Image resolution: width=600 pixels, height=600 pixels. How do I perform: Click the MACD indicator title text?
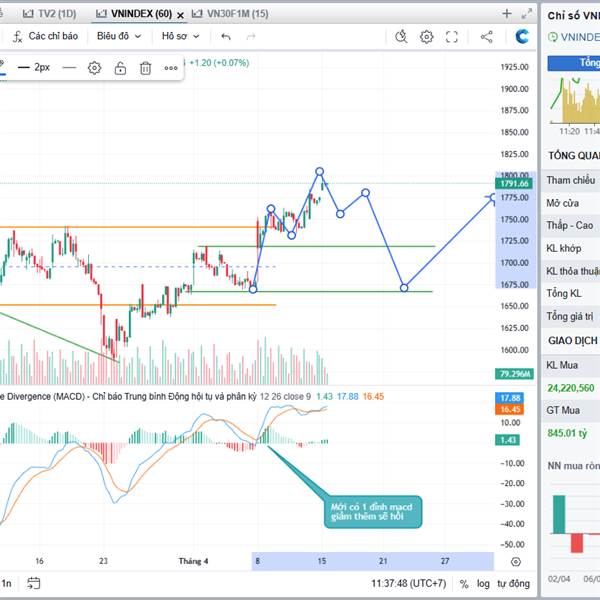[x=128, y=396]
